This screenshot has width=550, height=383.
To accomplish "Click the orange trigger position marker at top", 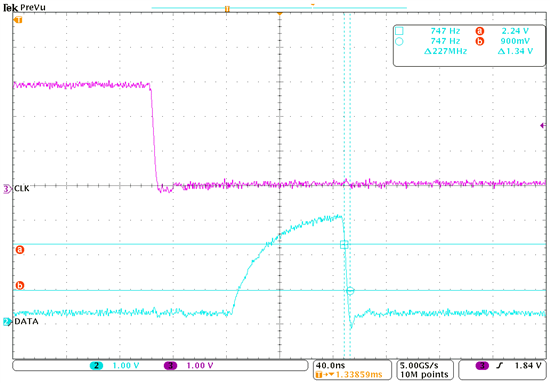I will tap(280, 13).
